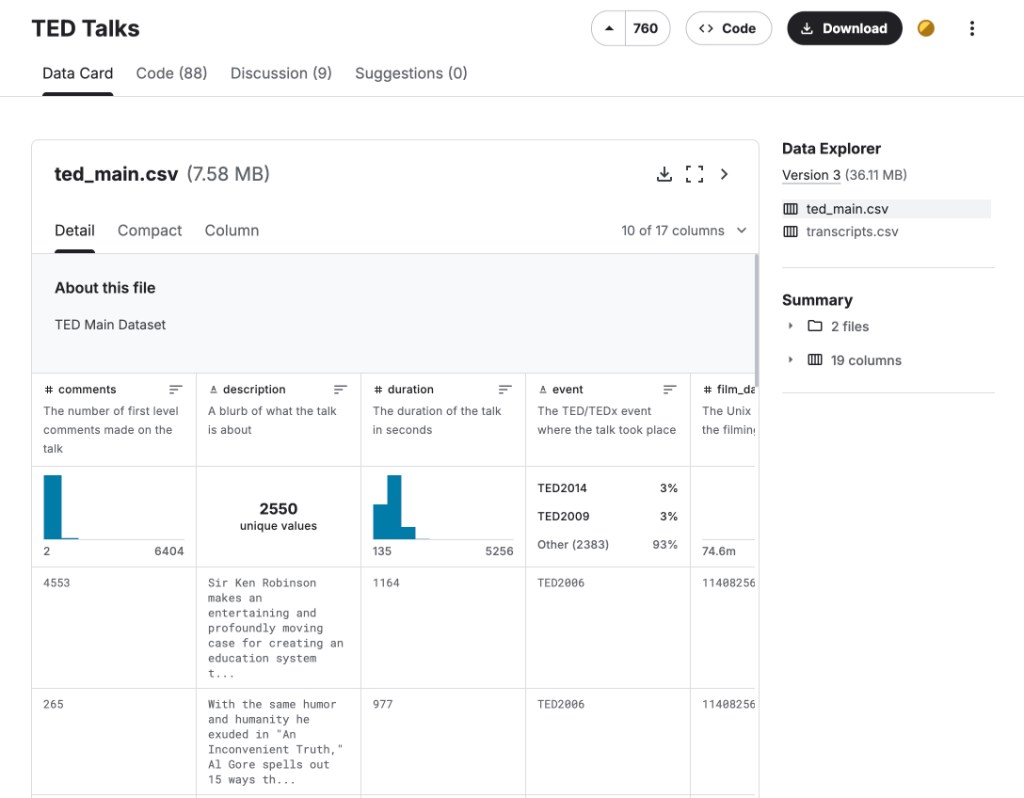Viewport: 1024px width, 798px height.
Task: Click the comments column histogram bar
Action: 53,507
